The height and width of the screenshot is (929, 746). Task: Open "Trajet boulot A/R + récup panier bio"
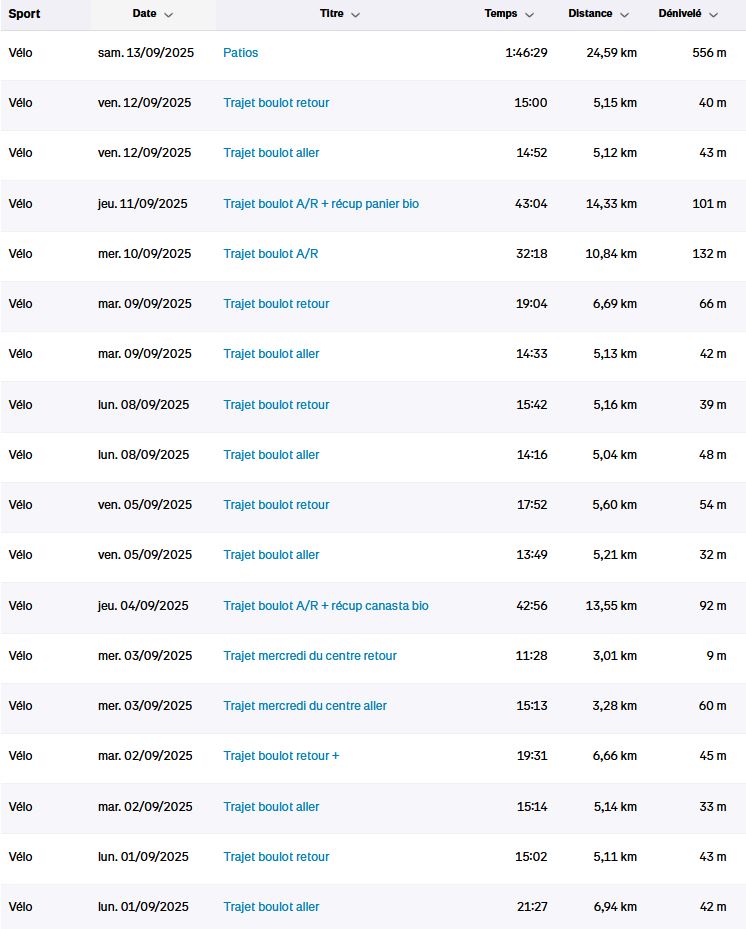pos(321,204)
